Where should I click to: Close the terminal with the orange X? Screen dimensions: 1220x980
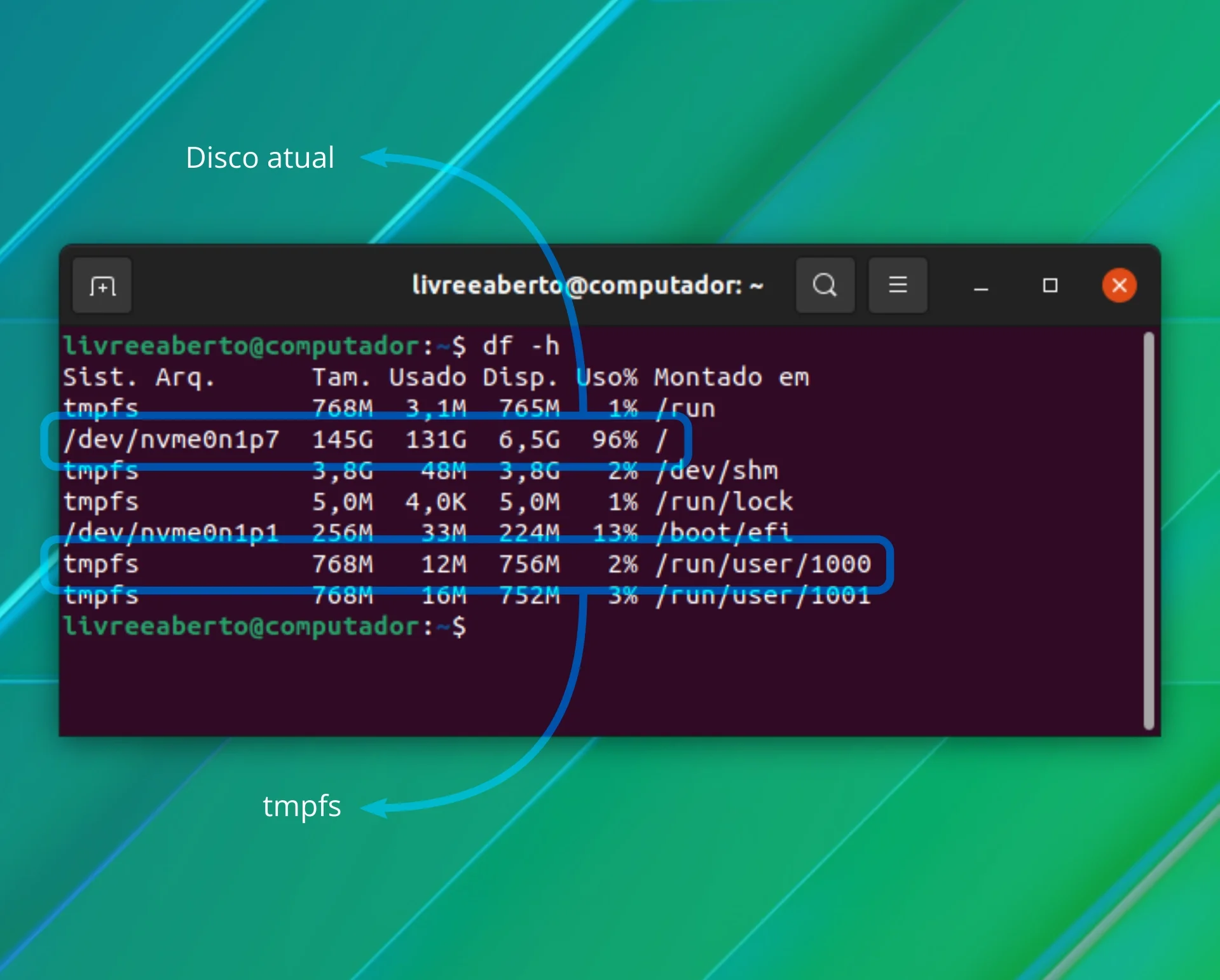1119,285
